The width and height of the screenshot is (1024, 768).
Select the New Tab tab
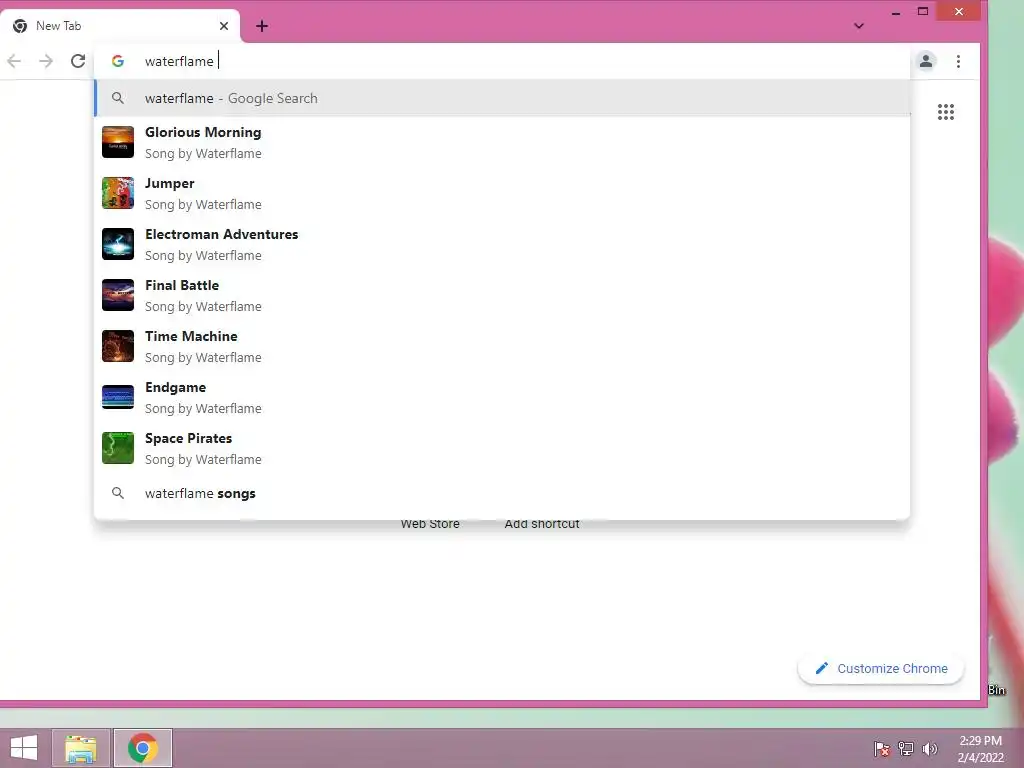pyautogui.click(x=120, y=26)
